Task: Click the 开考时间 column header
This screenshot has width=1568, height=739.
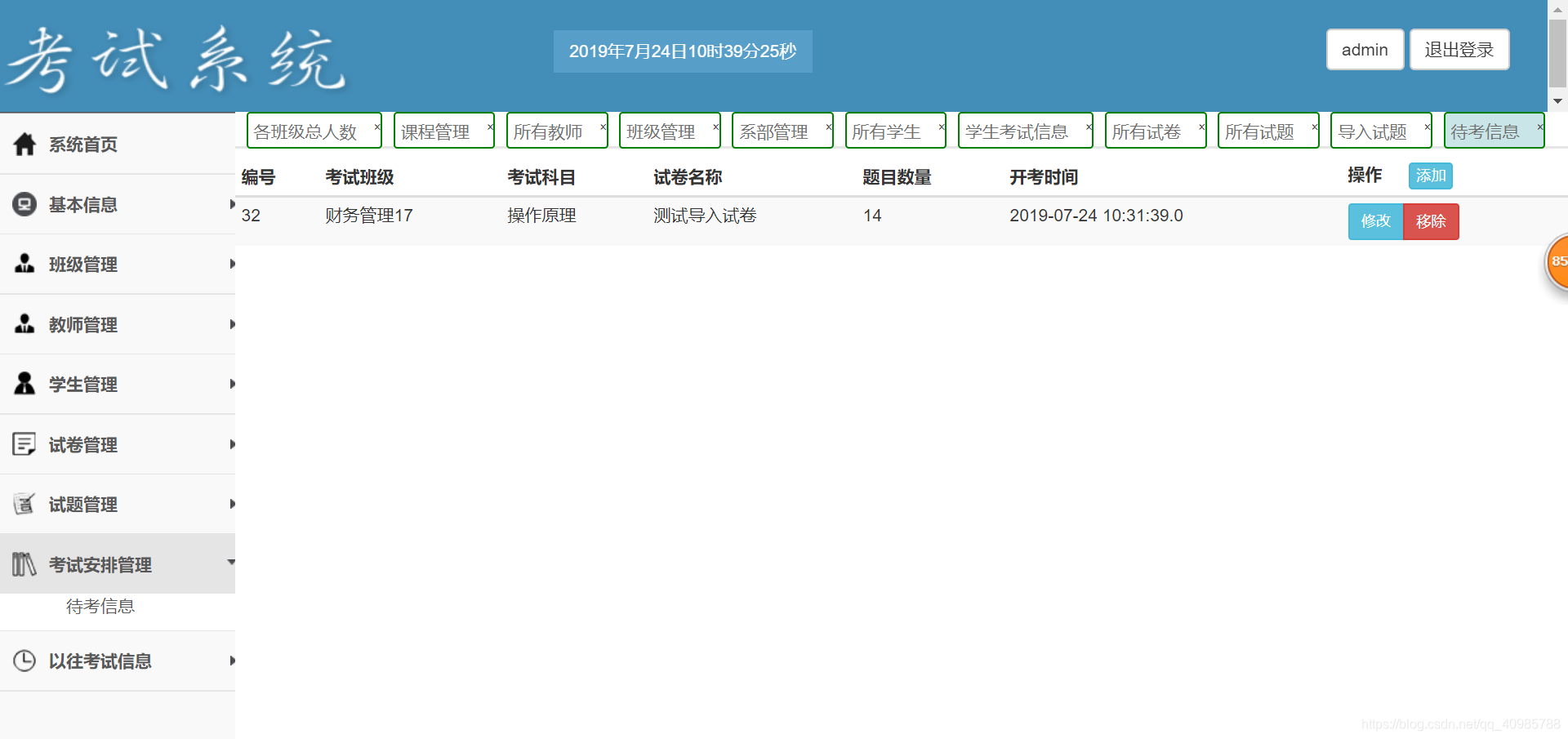Action: pyautogui.click(x=1044, y=177)
